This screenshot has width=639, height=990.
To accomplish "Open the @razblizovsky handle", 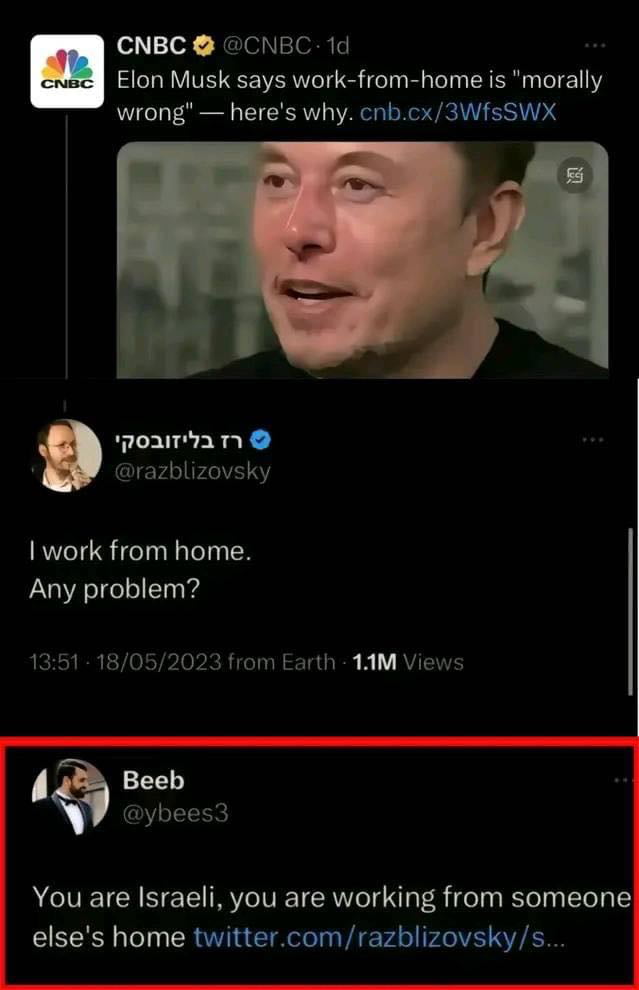I will coord(192,471).
